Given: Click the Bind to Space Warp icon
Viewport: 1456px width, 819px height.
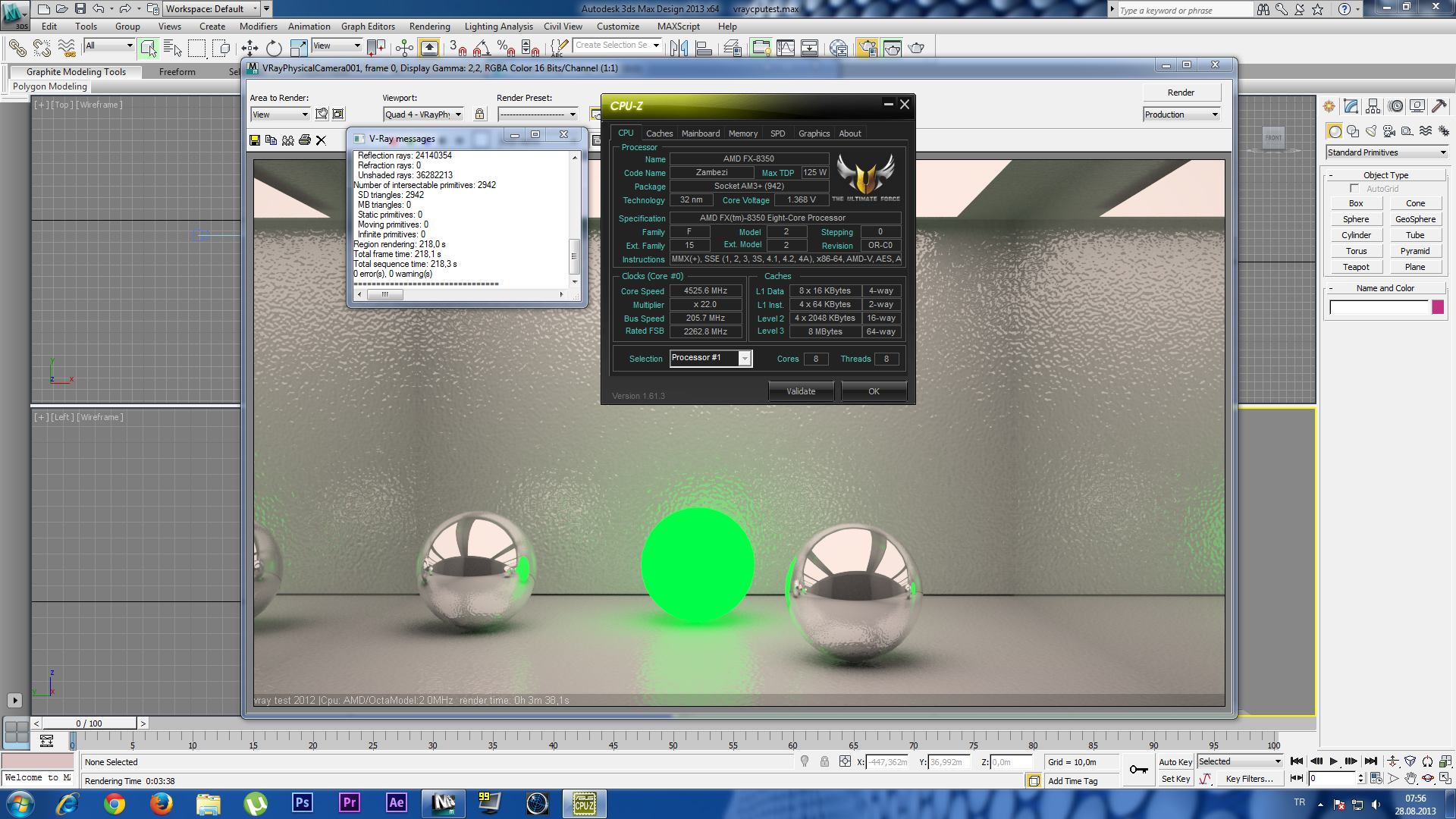Looking at the screenshot, I should 67,49.
